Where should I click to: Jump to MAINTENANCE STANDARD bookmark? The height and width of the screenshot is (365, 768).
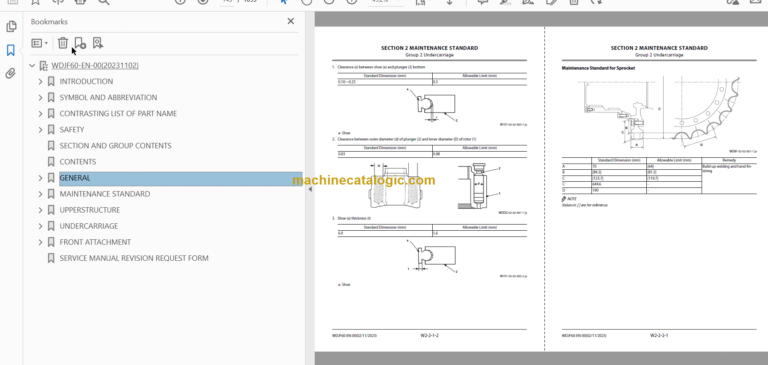coord(105,194)
